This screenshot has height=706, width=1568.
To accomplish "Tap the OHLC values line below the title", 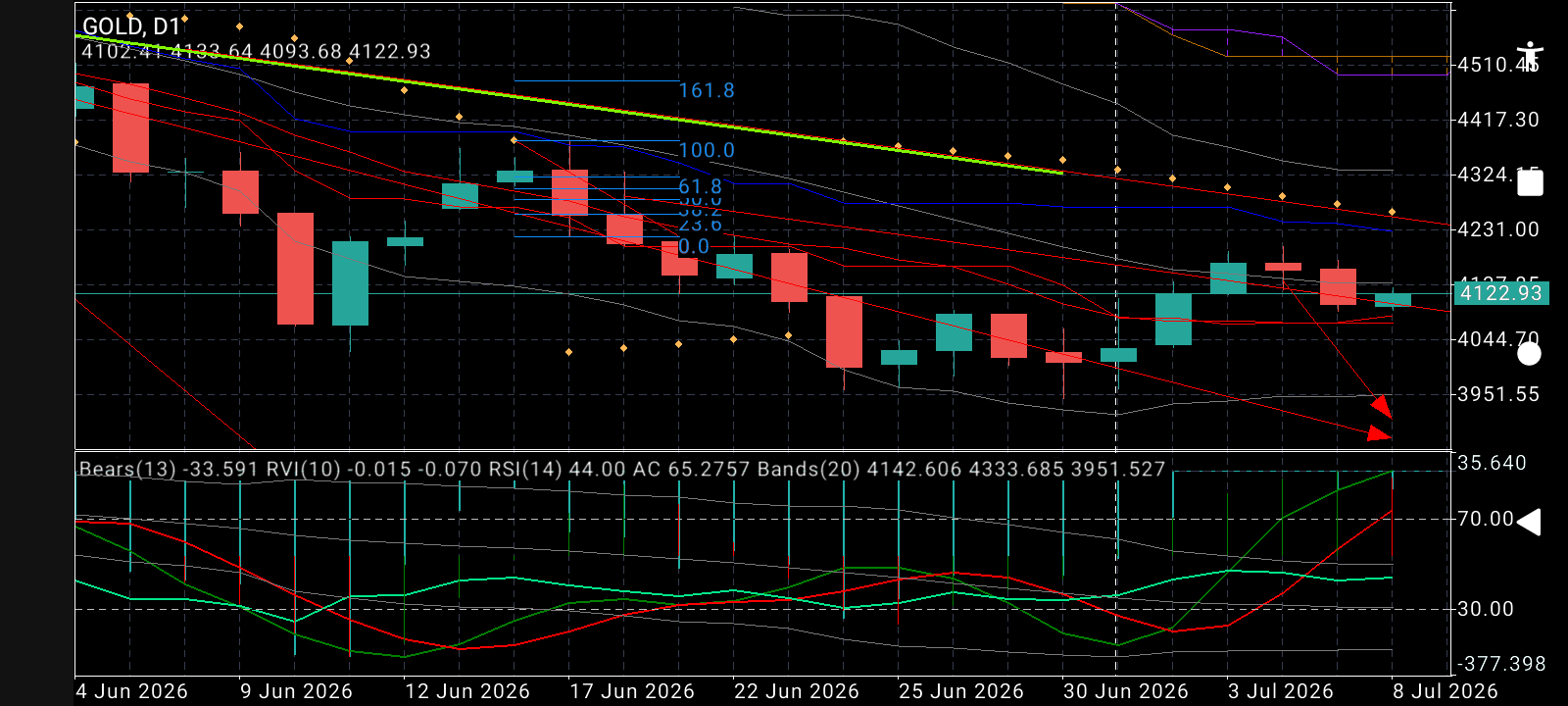I will pos(256,51).
